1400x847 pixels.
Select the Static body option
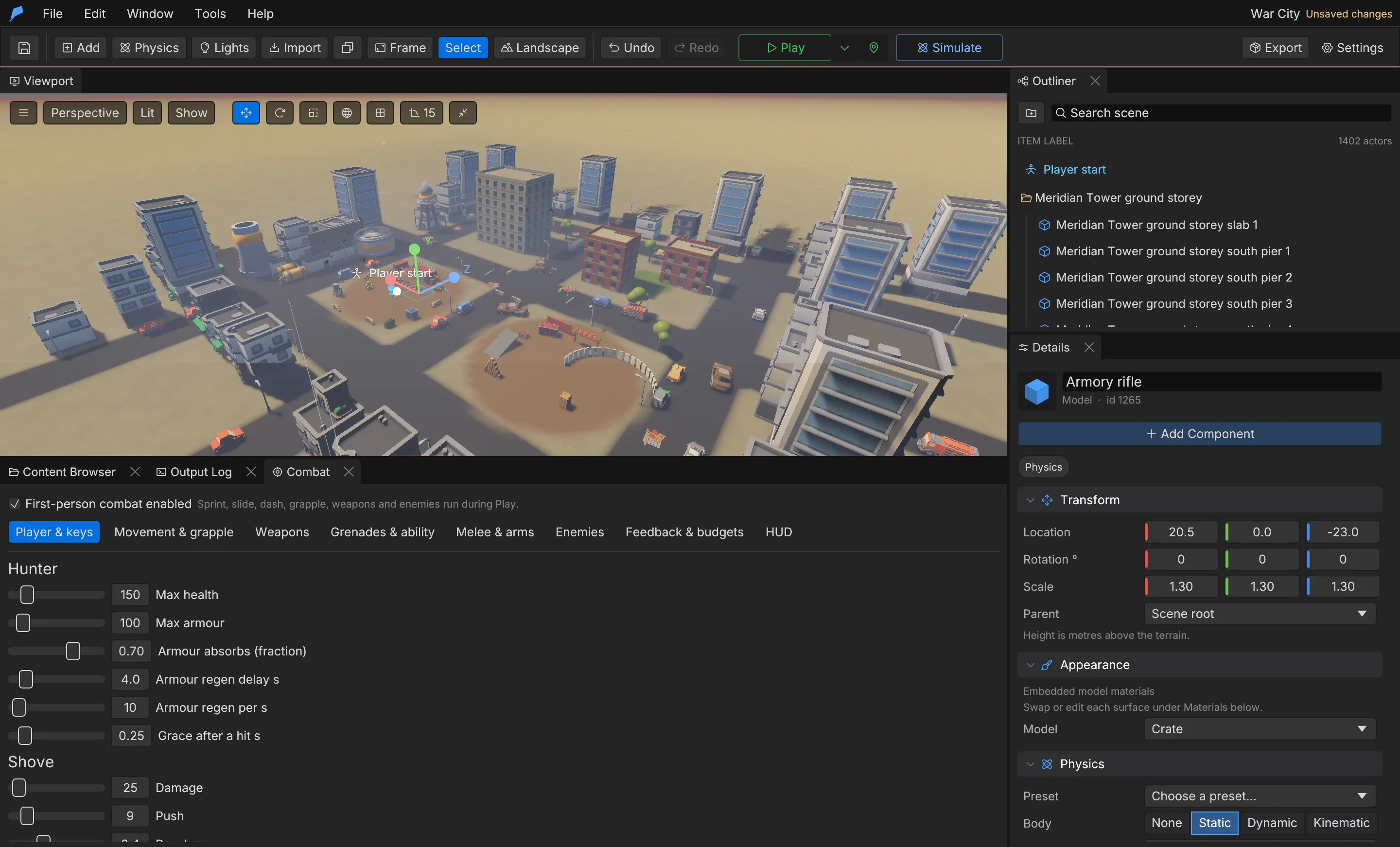pyautogui.click(x=1214, y=823)
